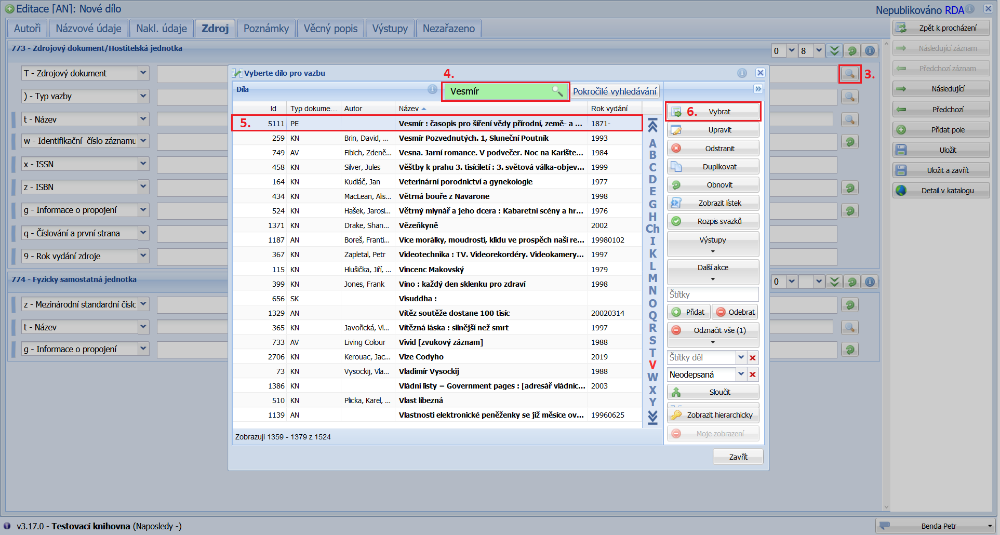Image resolution: width=1000 pixels, height=535 pixels.
Task: Expand the Další akce menu button
Action: pyautogui.click(x=714, y=273)
